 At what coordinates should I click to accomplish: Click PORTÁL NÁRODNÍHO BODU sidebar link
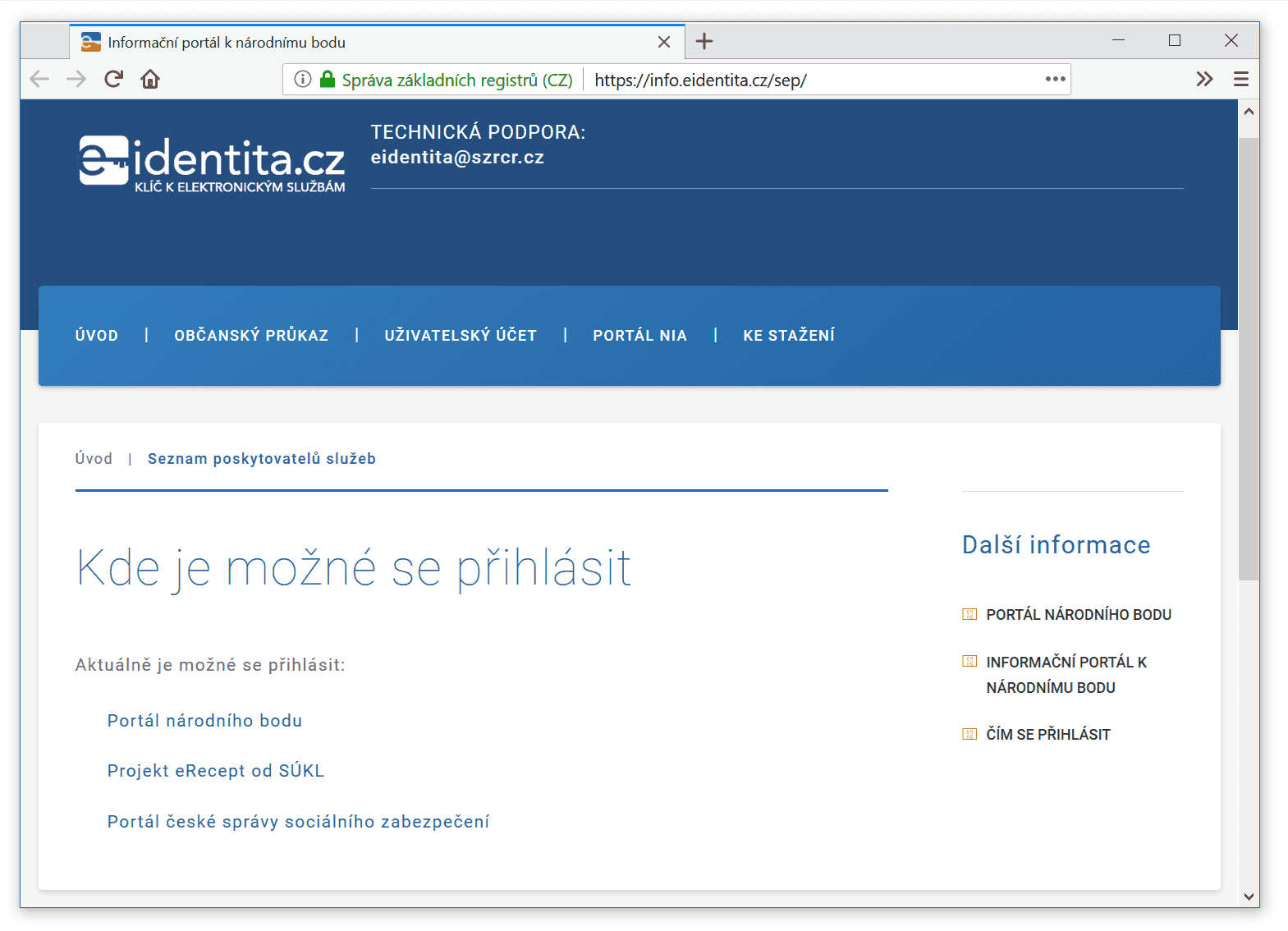pos(1079,615)
